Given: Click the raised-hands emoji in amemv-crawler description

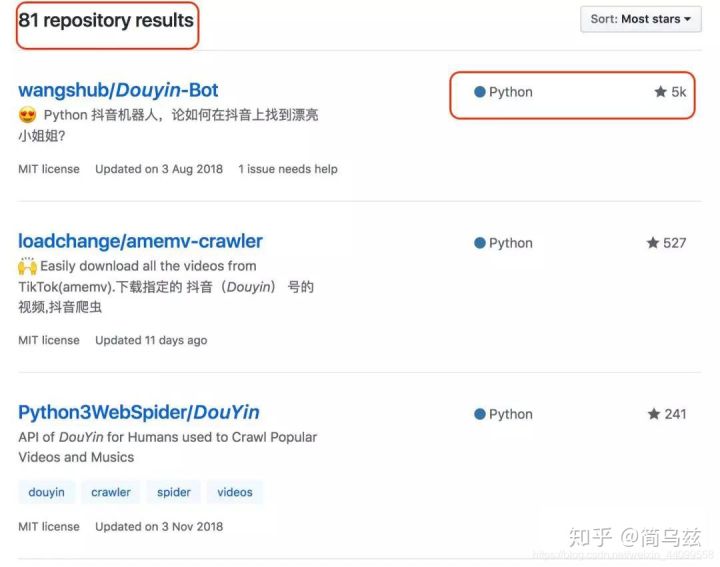Looking at the screenshot, I should 28,266.
